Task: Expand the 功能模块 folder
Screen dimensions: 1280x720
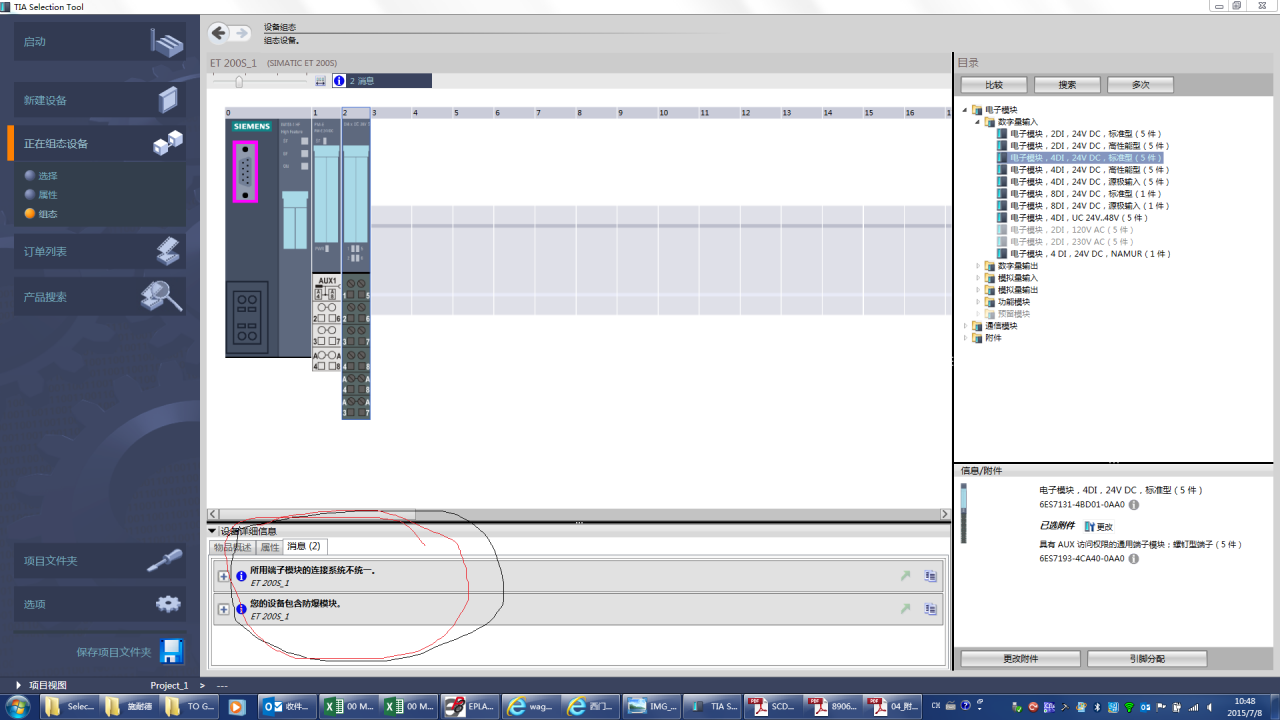Action: pos(978,302)
